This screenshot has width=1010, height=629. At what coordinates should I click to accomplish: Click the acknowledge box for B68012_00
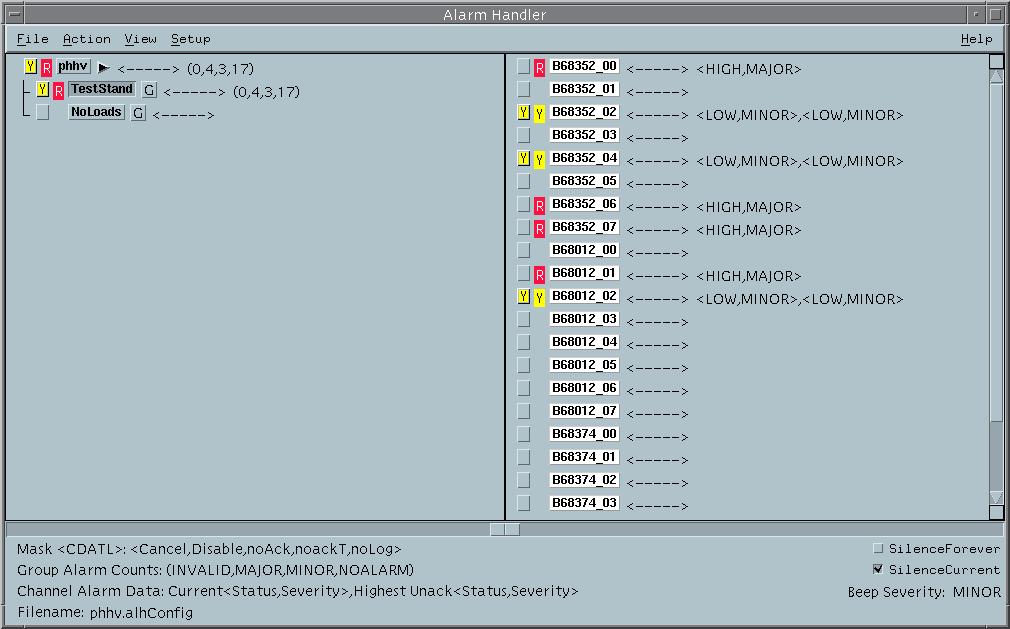pos(524,250)
